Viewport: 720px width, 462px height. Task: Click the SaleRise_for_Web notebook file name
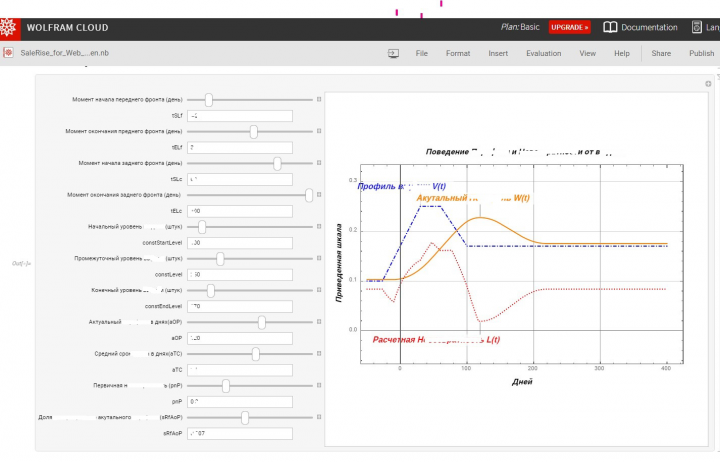[64, 53]
